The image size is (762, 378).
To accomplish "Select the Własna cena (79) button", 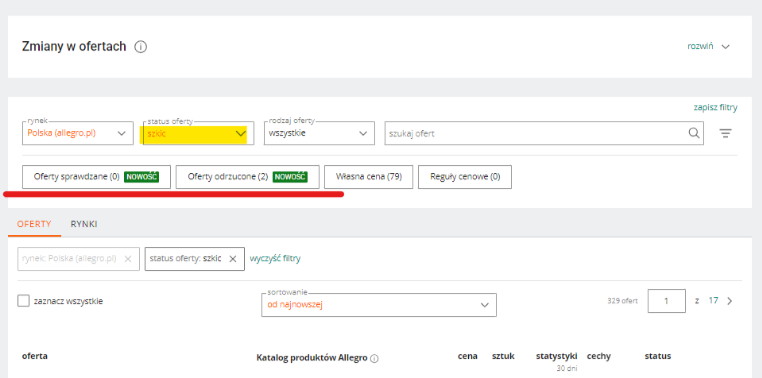I will point(368,177).
